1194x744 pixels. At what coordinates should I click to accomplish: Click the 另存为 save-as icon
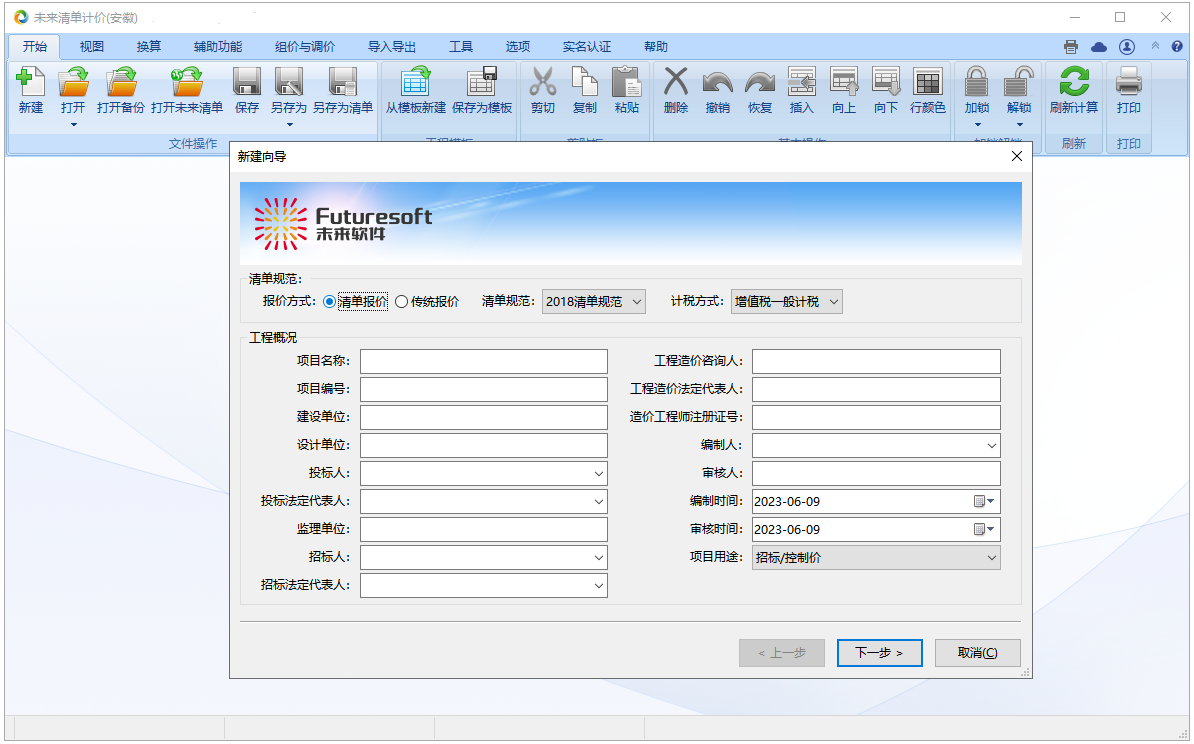pyautogui.click(x=289, y=82)
